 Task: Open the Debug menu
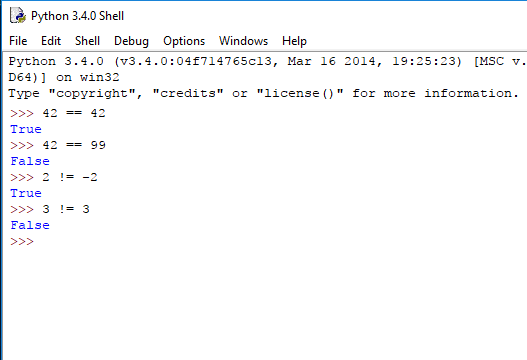point(131,41)
